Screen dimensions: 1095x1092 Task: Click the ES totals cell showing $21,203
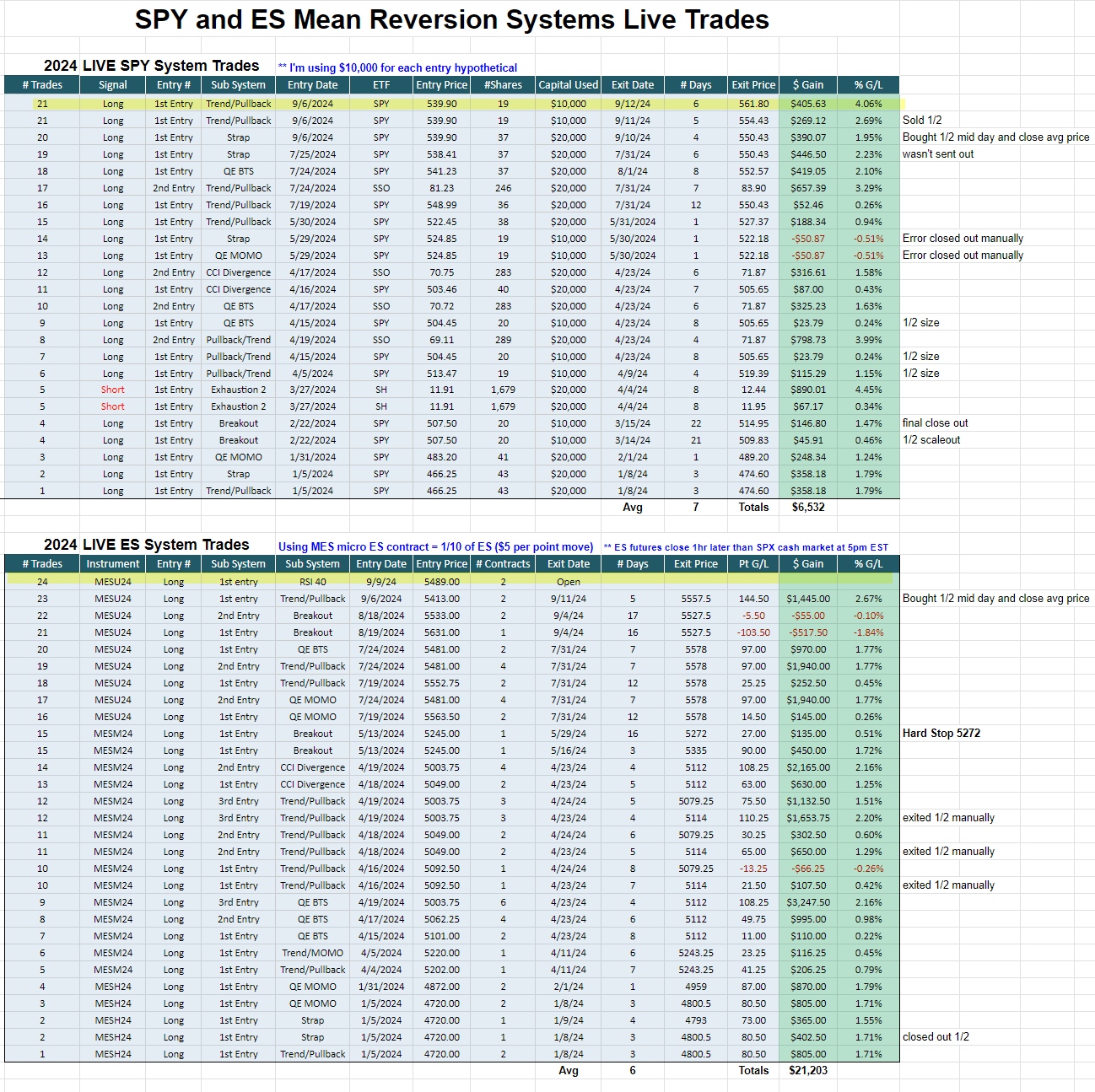807,1070
